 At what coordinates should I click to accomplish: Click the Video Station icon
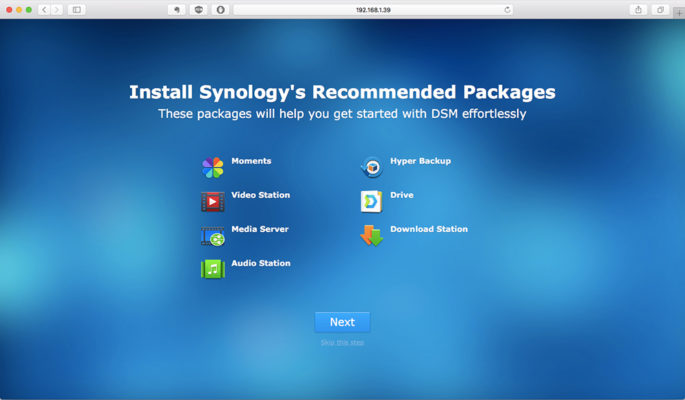click(213, 201)
